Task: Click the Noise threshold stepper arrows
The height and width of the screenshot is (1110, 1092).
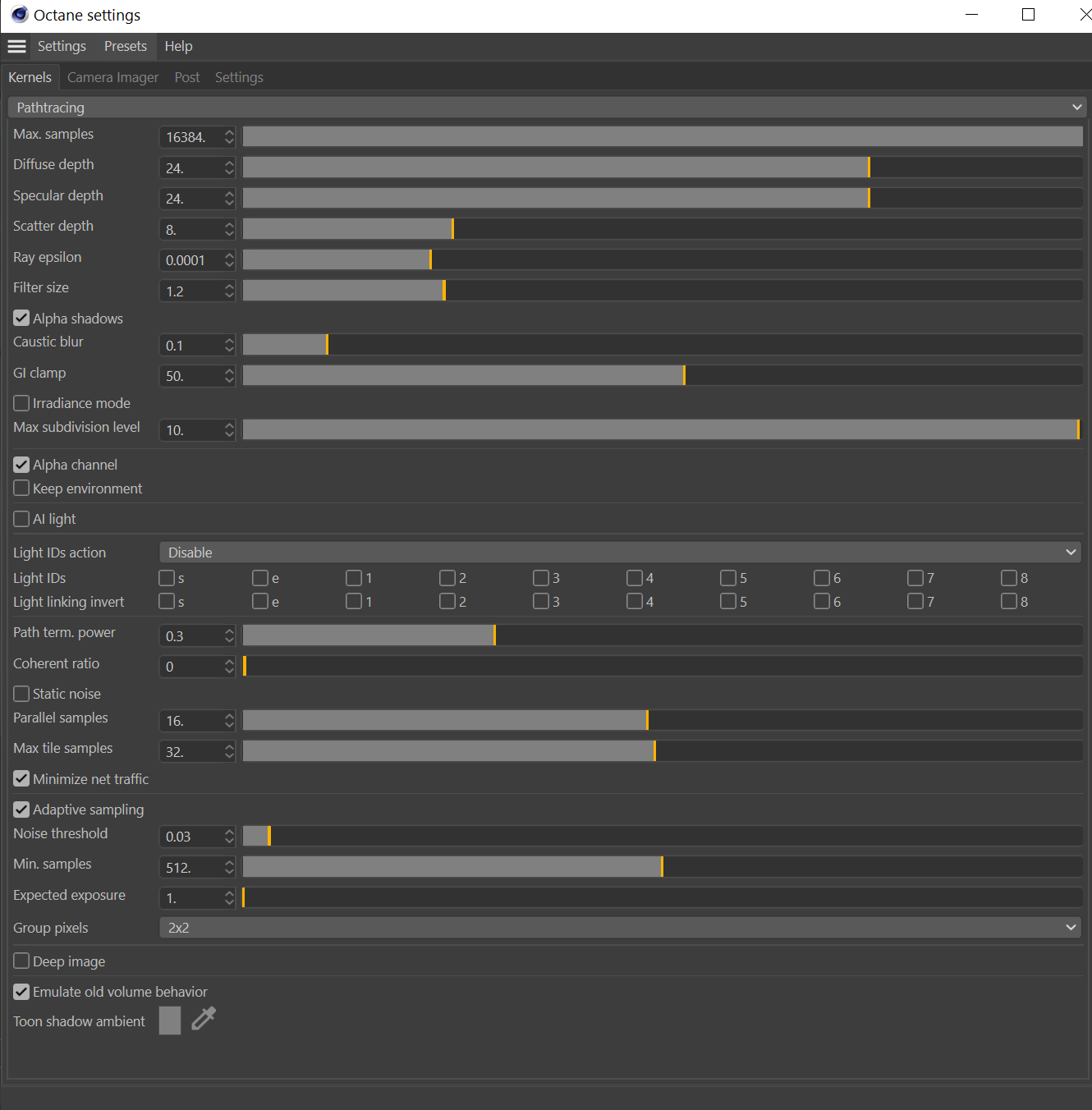Action: 229,837
